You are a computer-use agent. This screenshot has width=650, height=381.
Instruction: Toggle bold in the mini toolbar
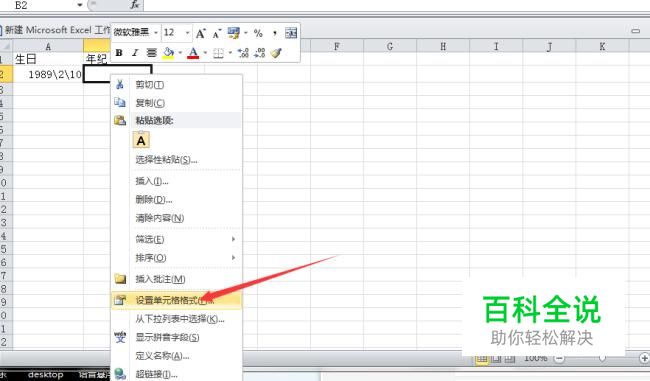click(x=119, y=53)
